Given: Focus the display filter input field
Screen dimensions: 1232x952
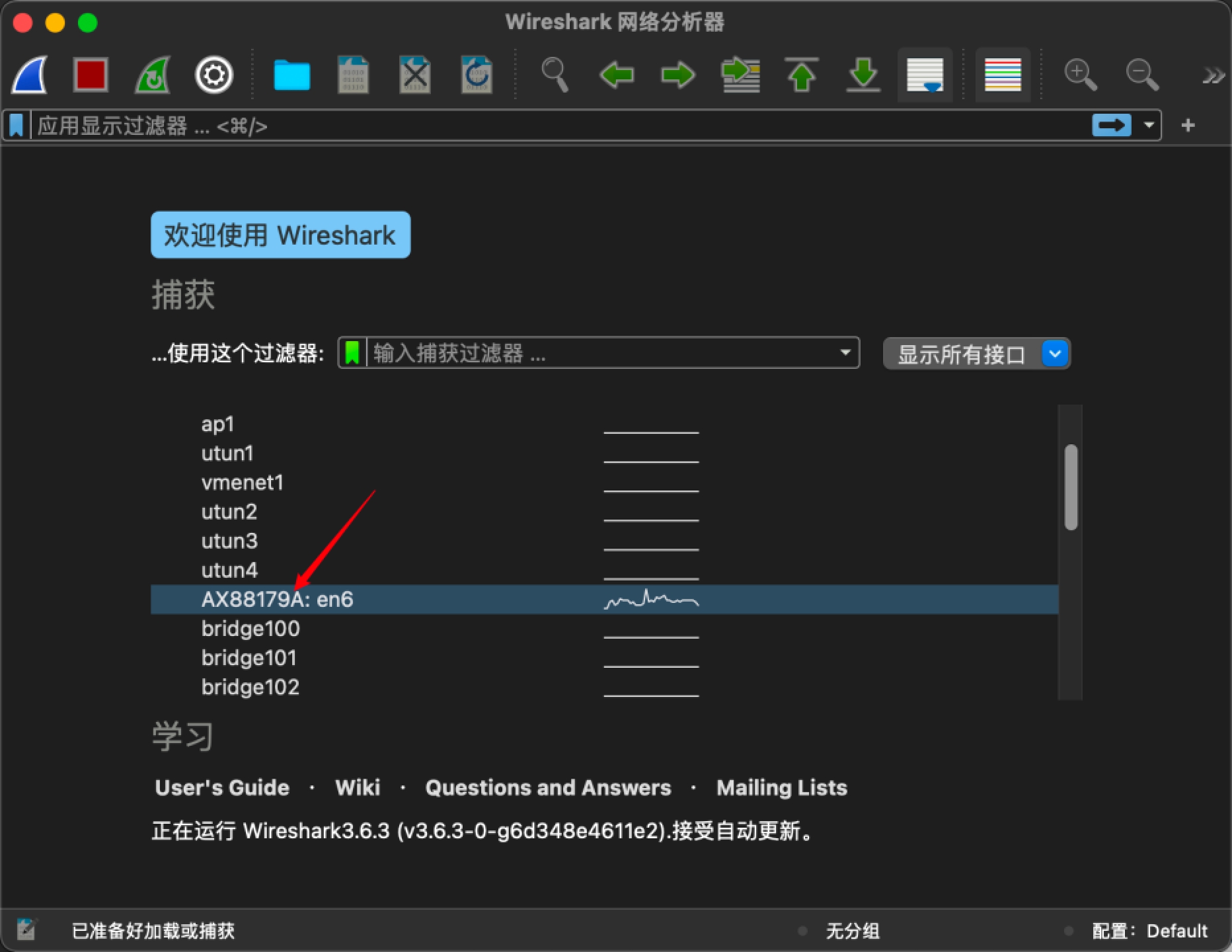Looking at the screenshot, I should (x=560, y=125).
